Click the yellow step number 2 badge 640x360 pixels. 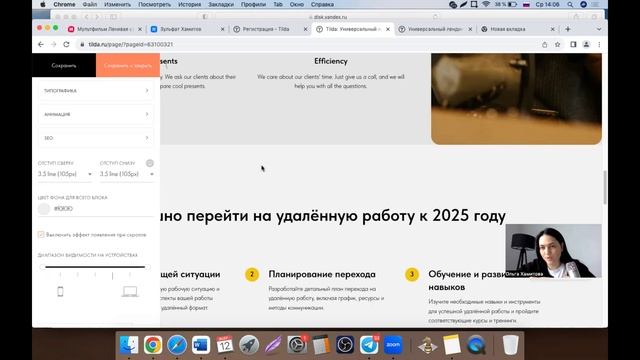(252, 274)
